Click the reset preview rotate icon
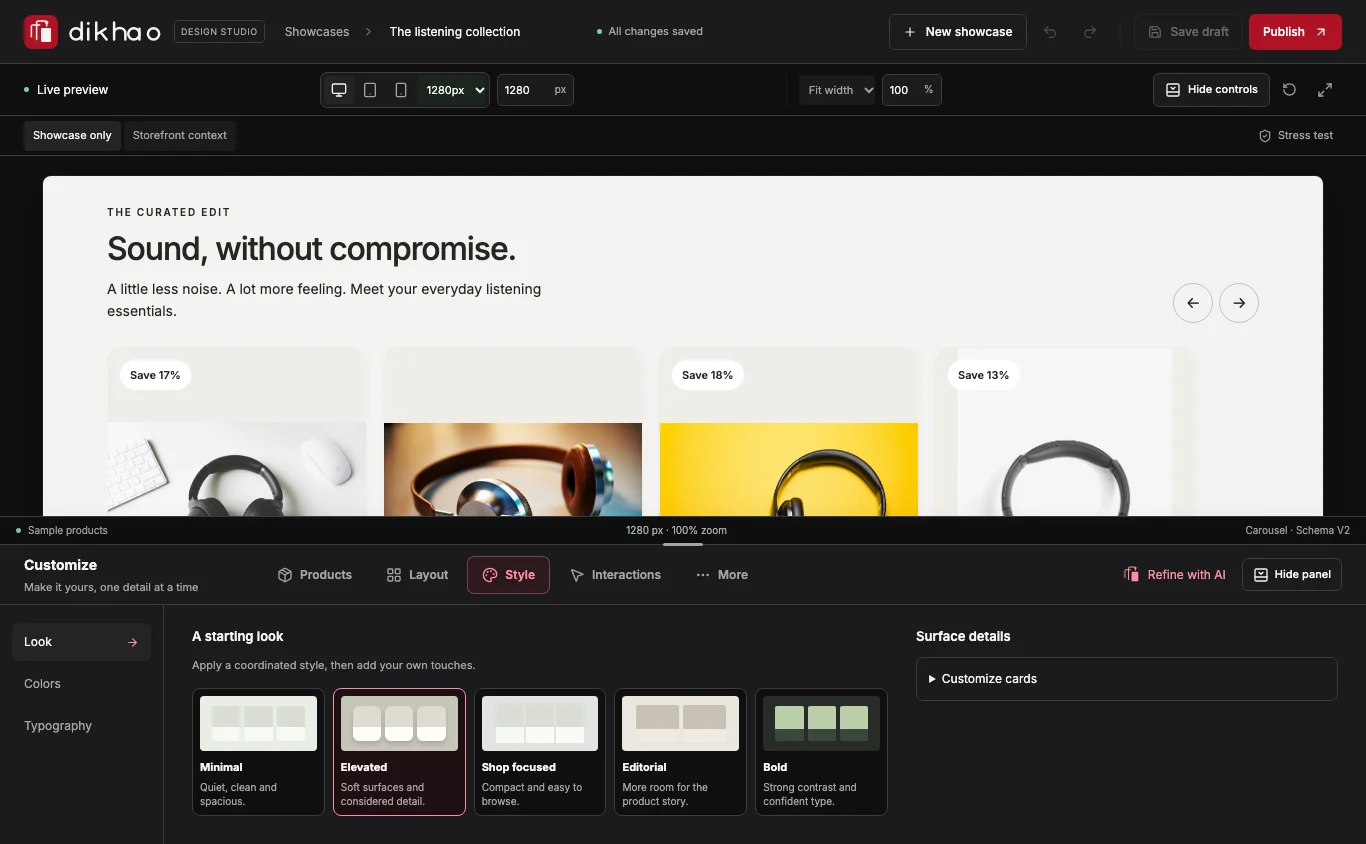 pyautogui.click(x=1289, y=90)
